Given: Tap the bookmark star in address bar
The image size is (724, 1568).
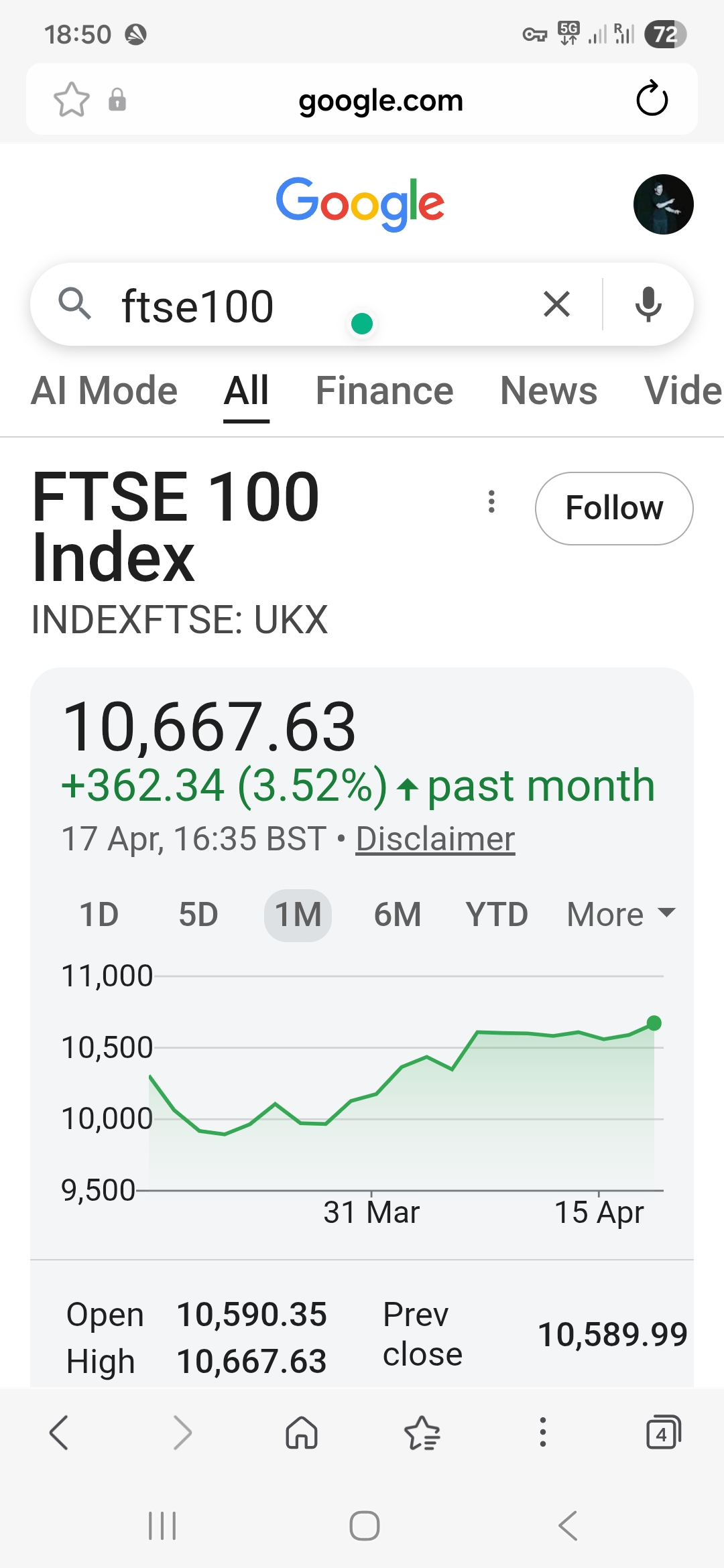Looking at the screenshot, I should tap(71, 100).
